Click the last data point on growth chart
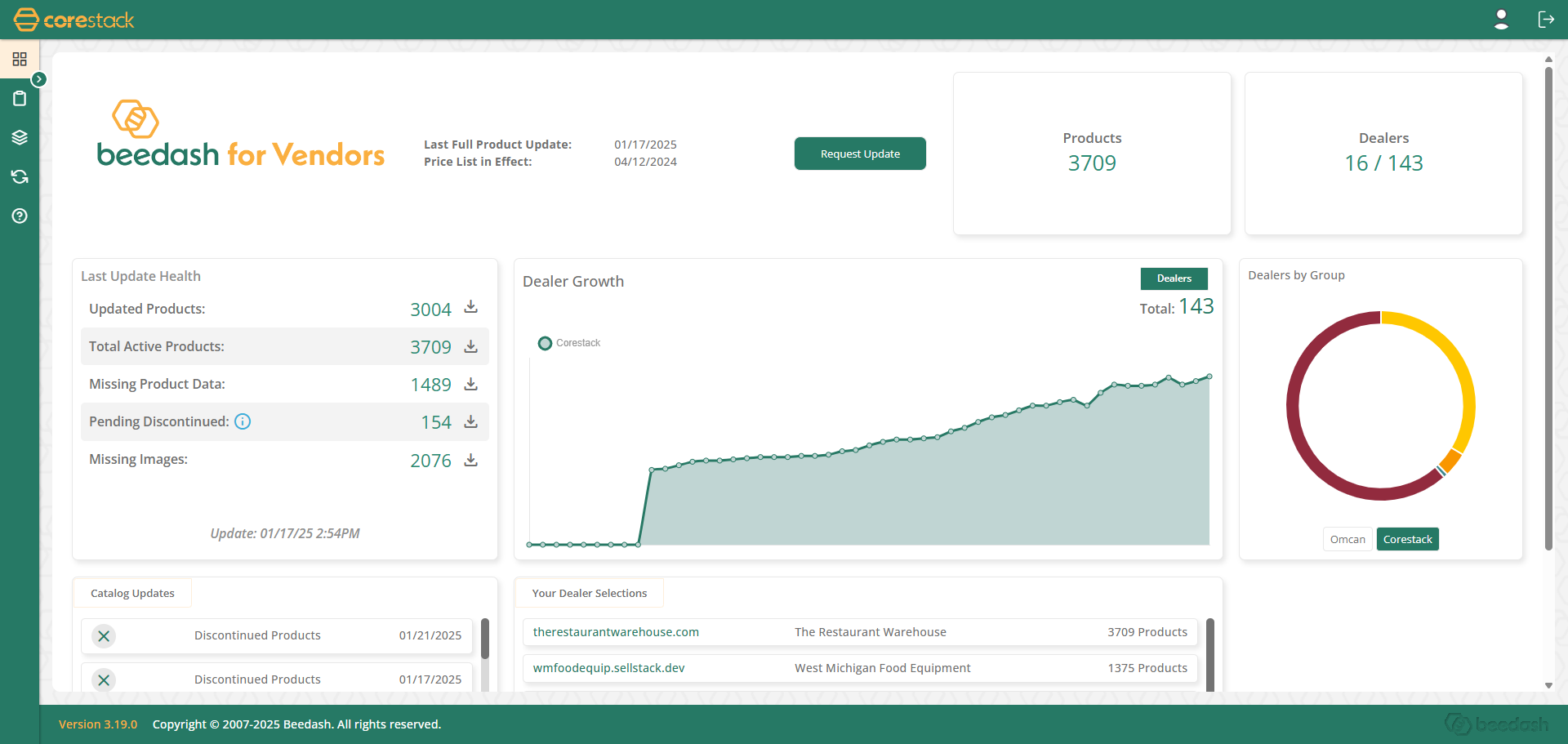 point(1209,376)
